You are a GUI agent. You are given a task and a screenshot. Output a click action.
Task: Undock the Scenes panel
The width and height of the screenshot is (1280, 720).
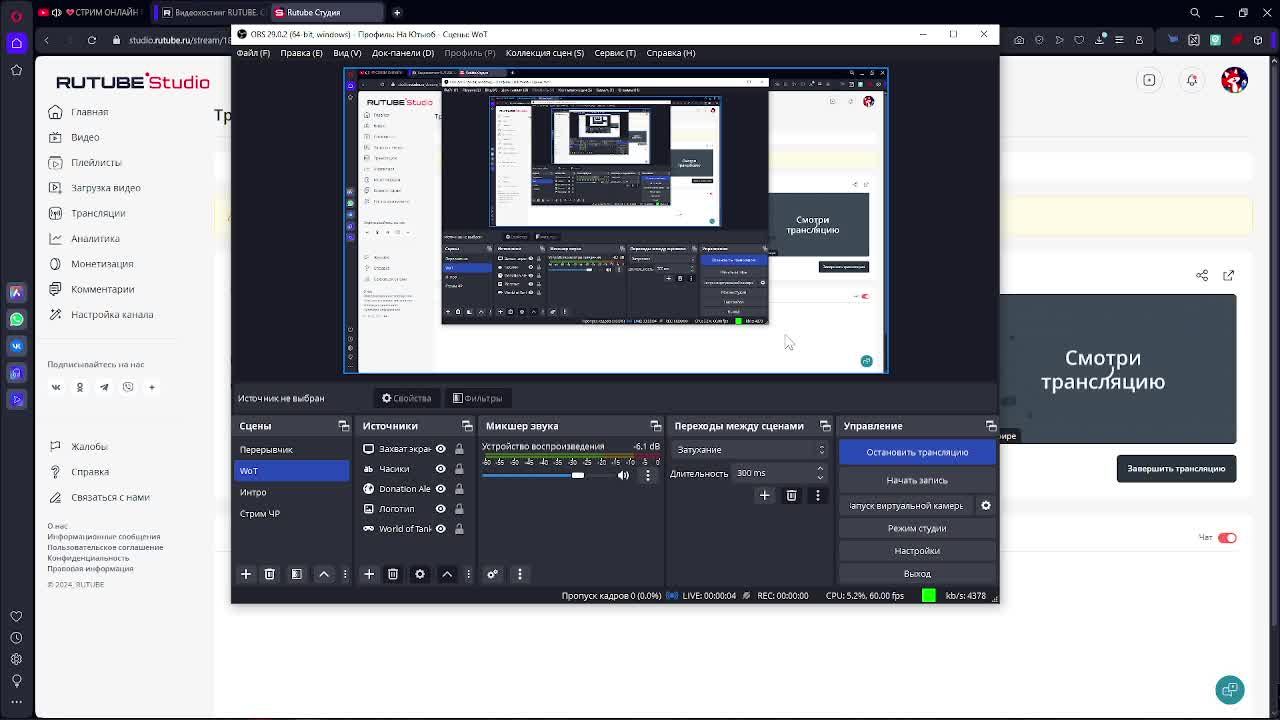tap(344, 426)
